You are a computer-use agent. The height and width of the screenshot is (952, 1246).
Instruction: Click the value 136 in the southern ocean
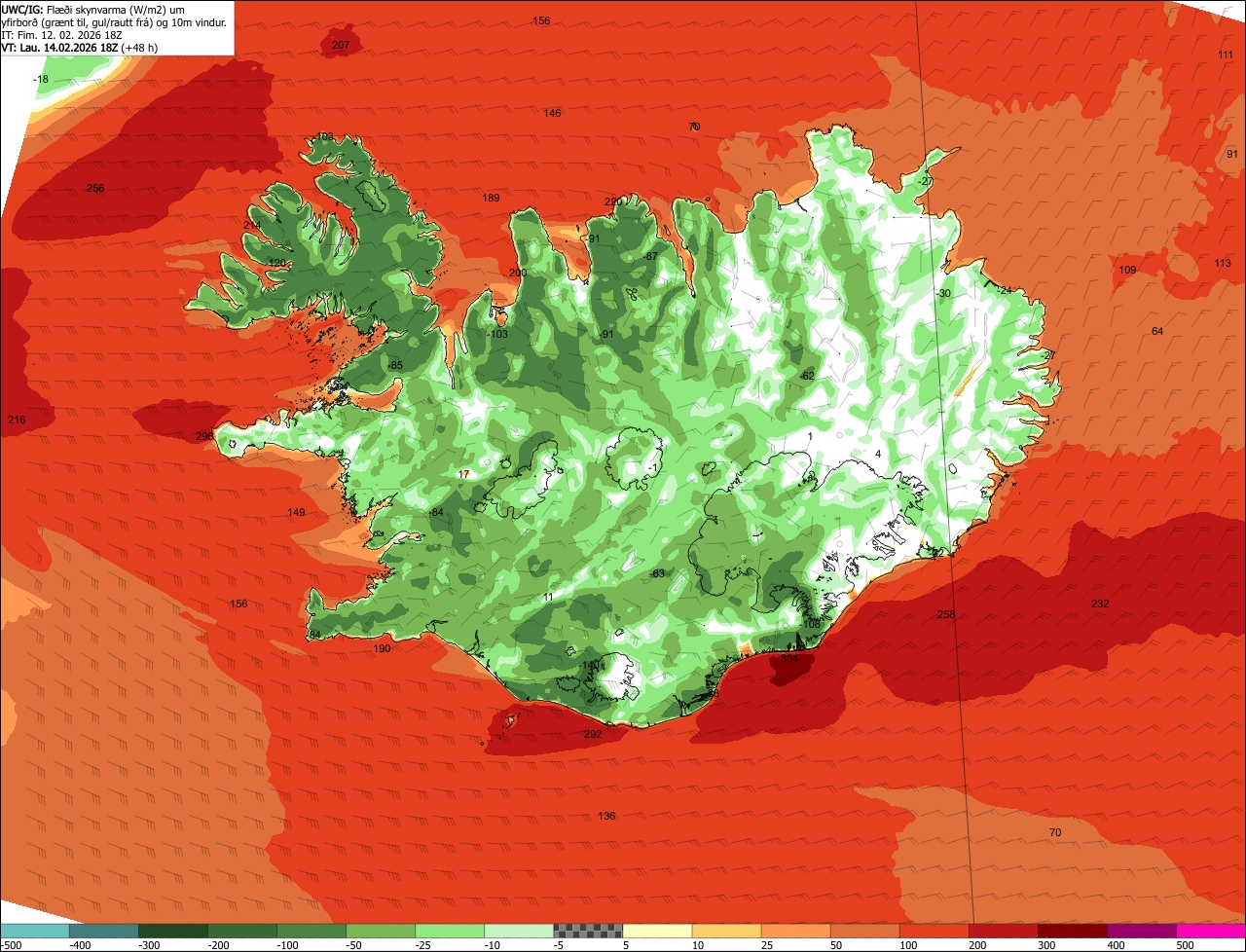pos(606,816)
